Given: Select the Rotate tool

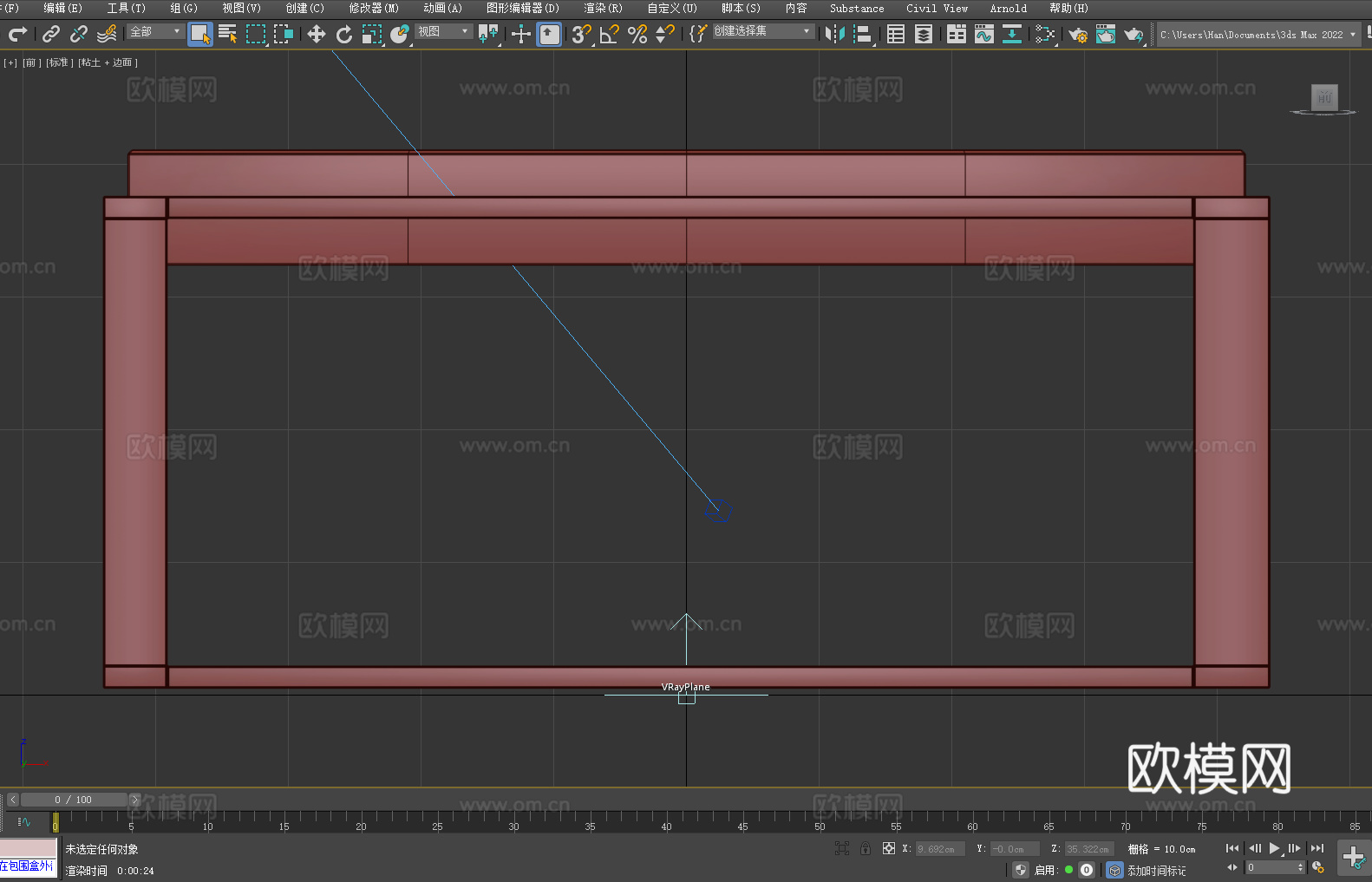Looking at the screenshot, I should pos(344,34).
